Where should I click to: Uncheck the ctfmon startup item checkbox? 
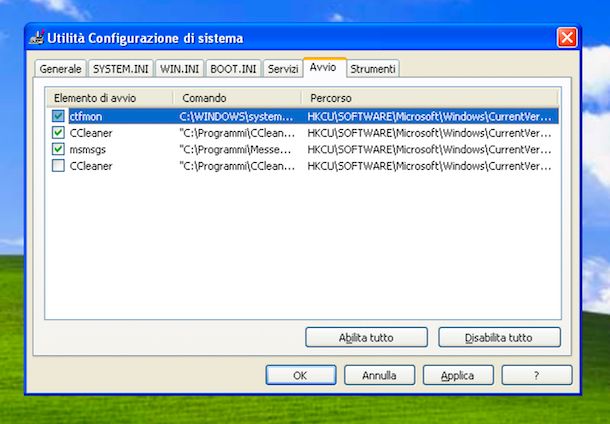(x=58, y=116)
